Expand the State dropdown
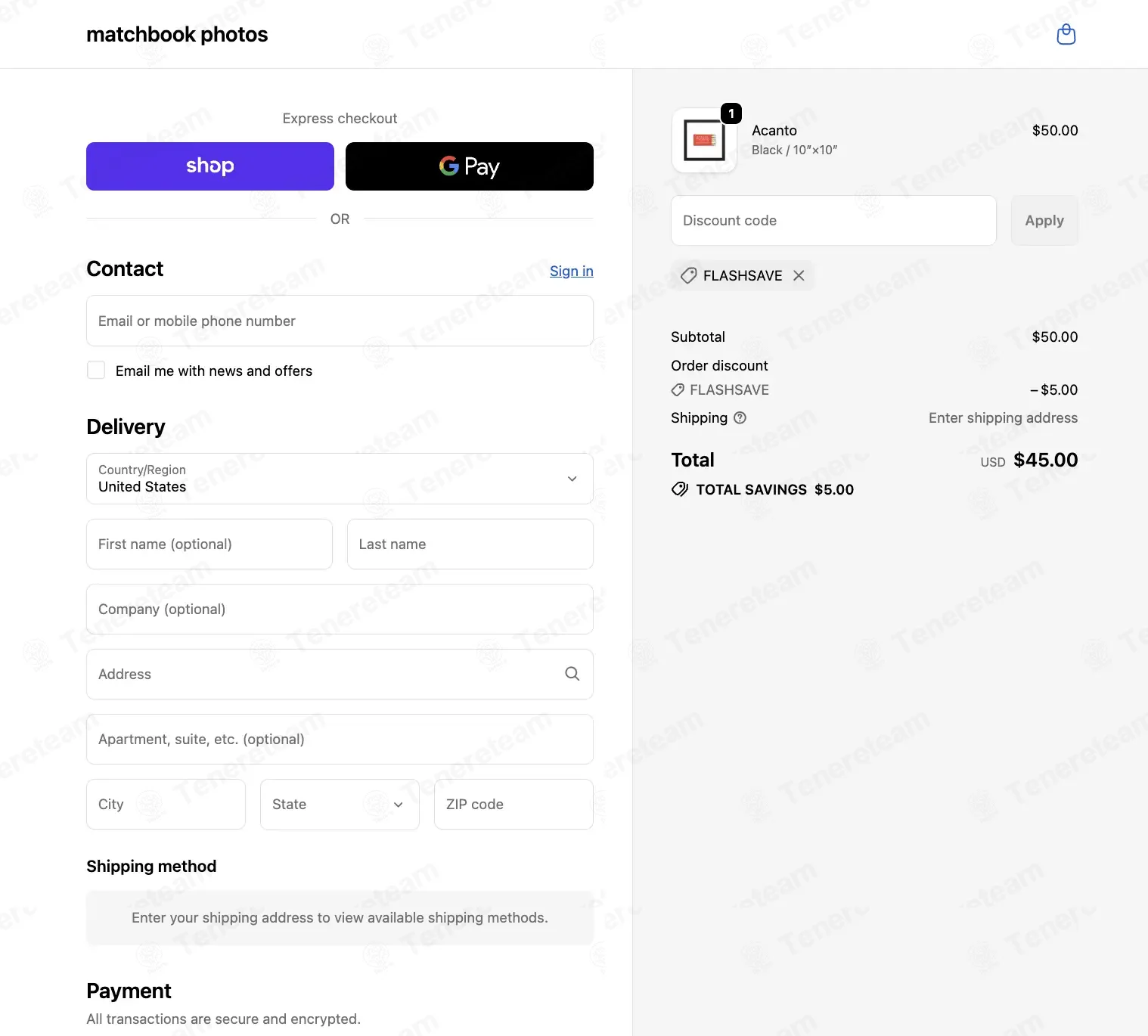Screen dimensions: 1148x1036 point(340,805)
